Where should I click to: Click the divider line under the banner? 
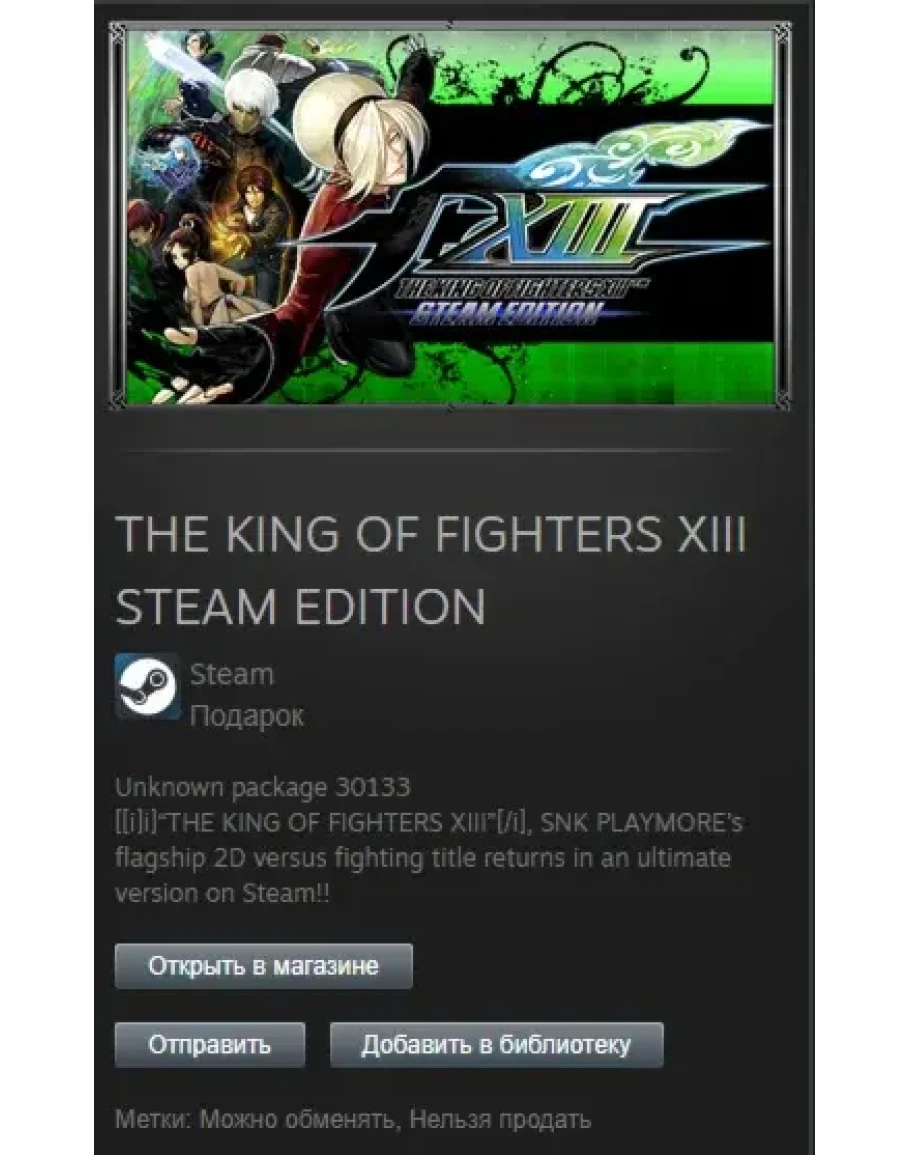click(425, 449)
